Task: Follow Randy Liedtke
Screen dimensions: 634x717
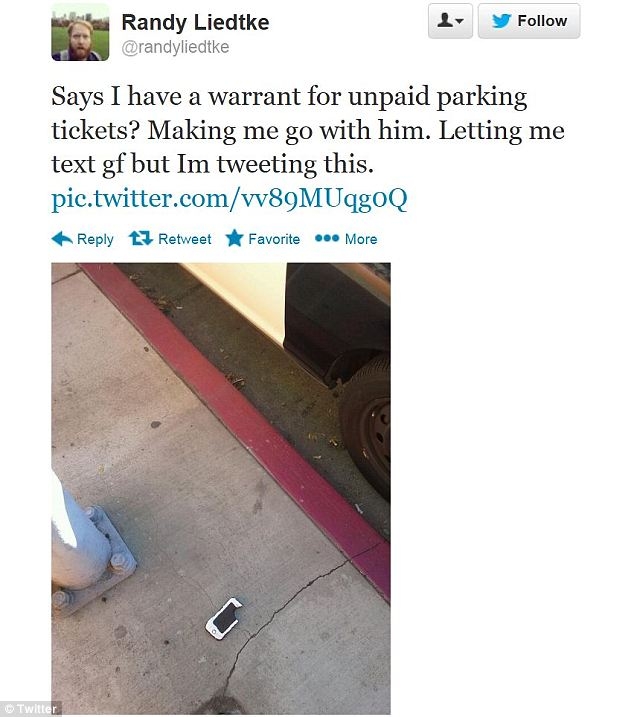Action: coord(529,21)
